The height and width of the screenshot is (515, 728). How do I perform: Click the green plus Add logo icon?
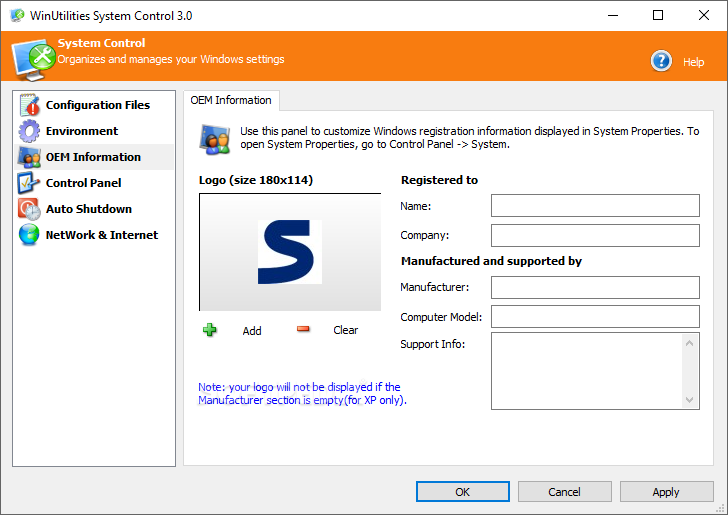pyautogui.click(x=209, y=330)
